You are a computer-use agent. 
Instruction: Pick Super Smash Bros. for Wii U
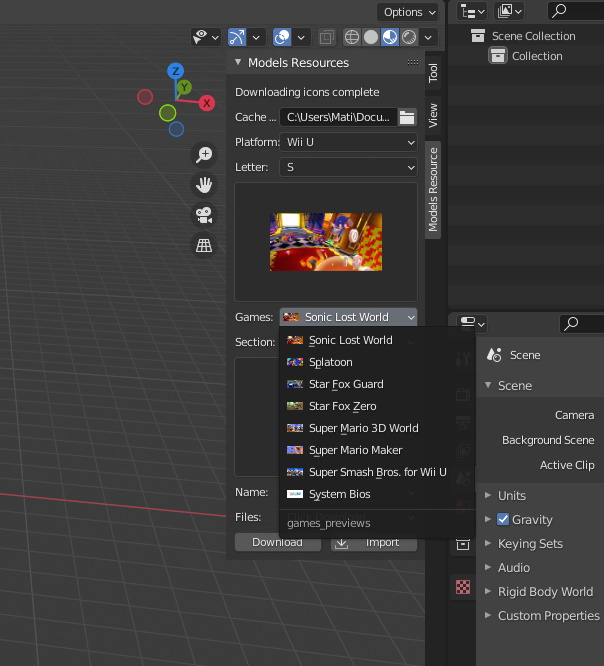click(376, 472)
